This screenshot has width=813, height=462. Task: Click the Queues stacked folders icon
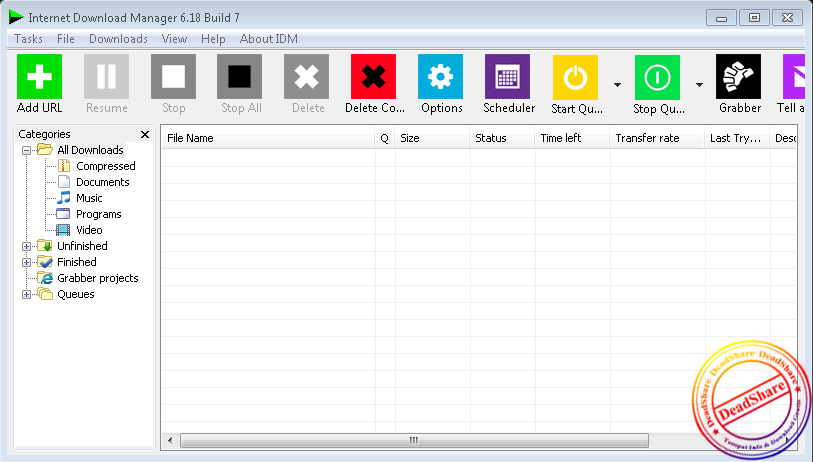click(x=45, y=294)
